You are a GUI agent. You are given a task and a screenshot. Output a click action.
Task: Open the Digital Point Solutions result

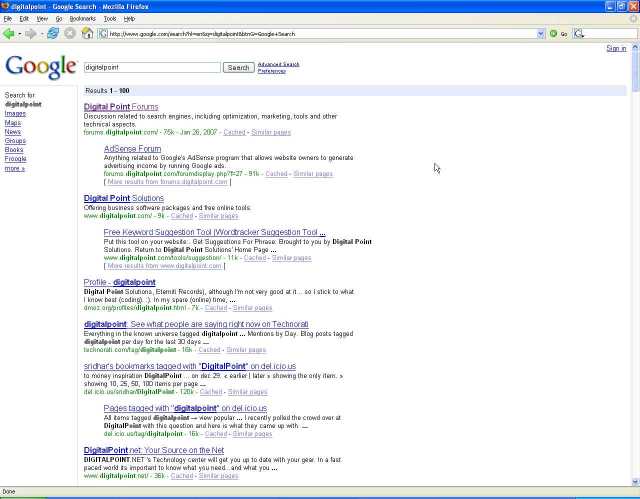coord(124,198)
